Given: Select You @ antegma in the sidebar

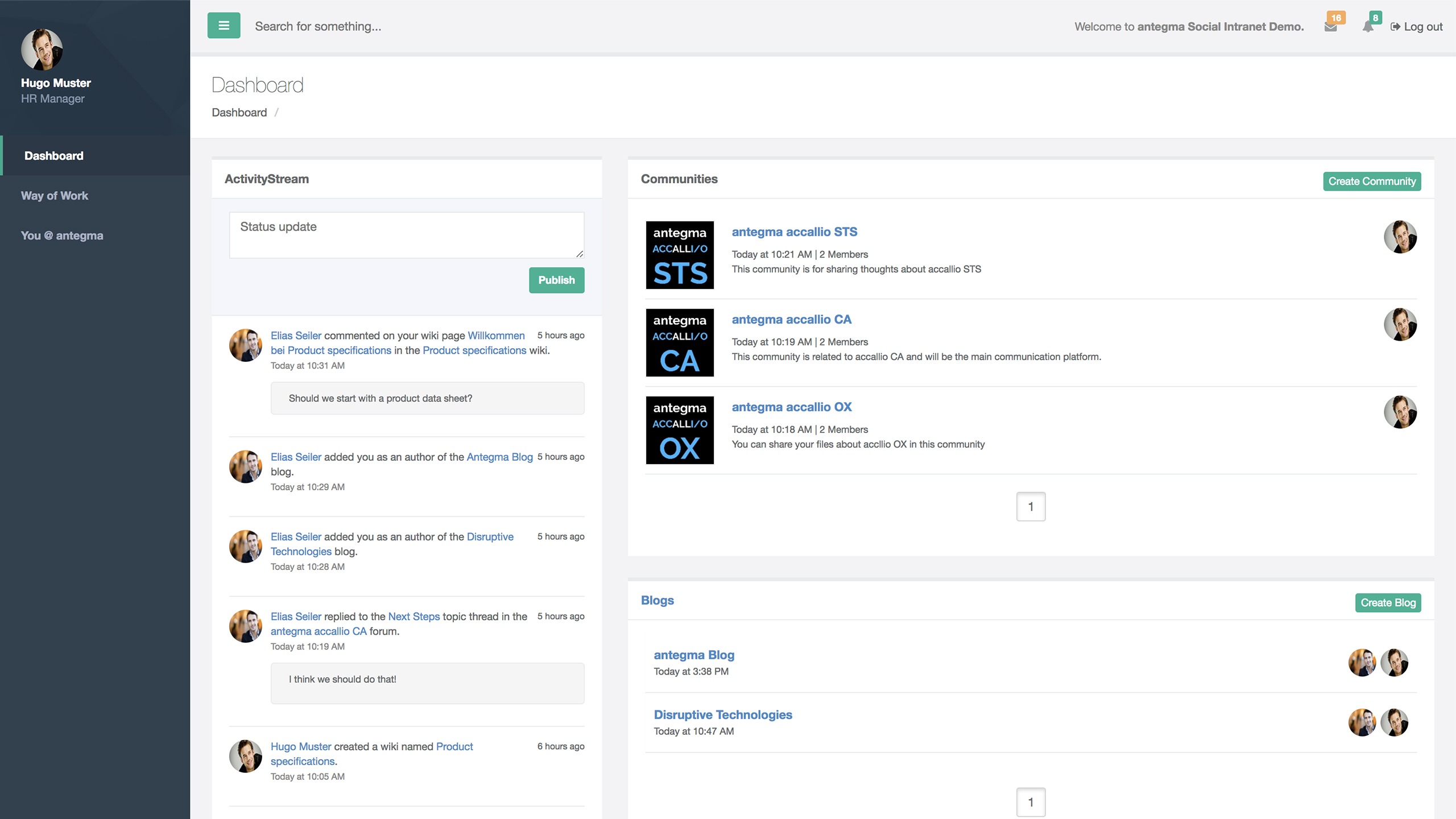Looking at the screenshot, I should point(62,235).
